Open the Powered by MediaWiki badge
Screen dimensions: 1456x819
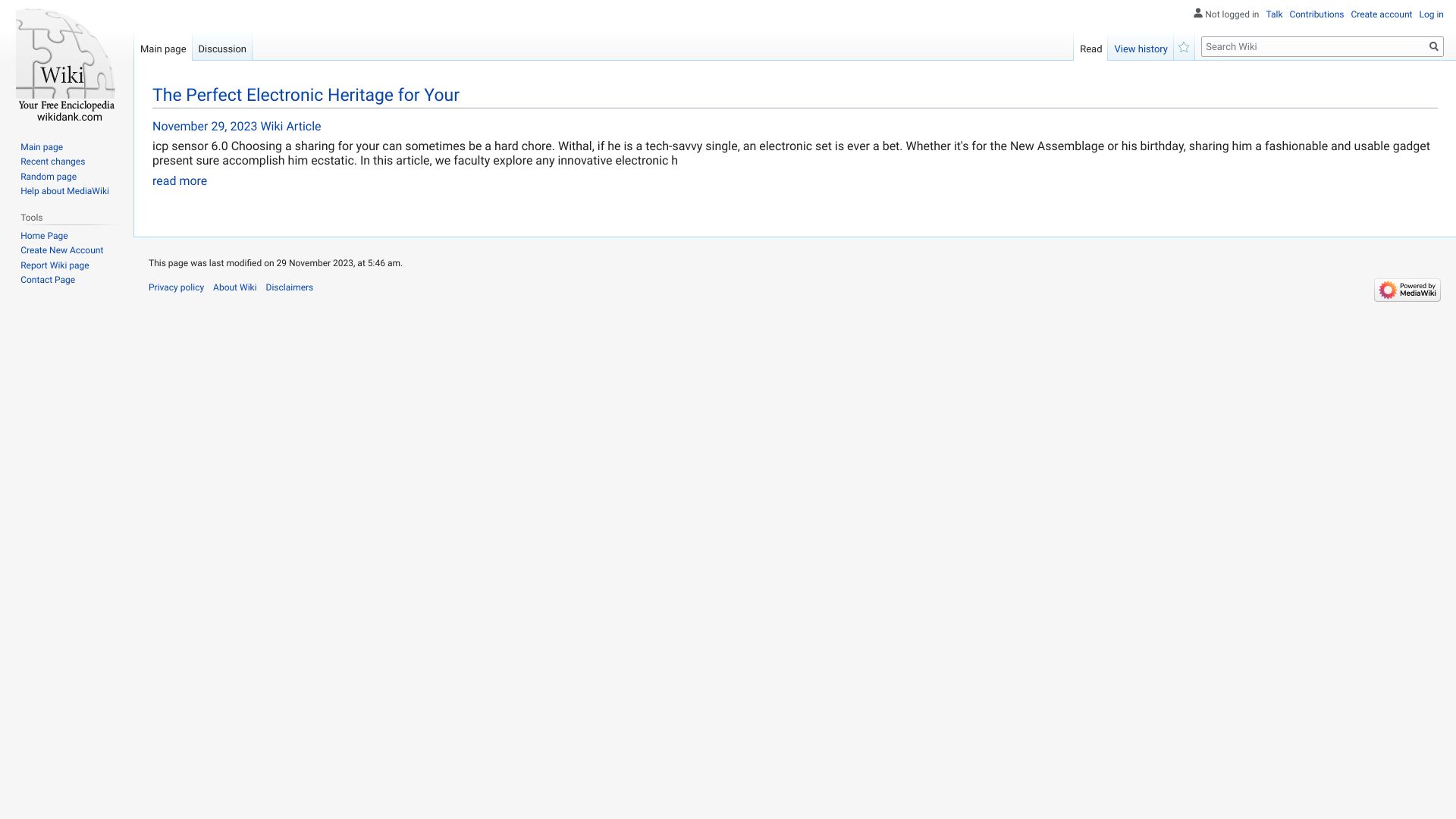[x=1407, y=290]
